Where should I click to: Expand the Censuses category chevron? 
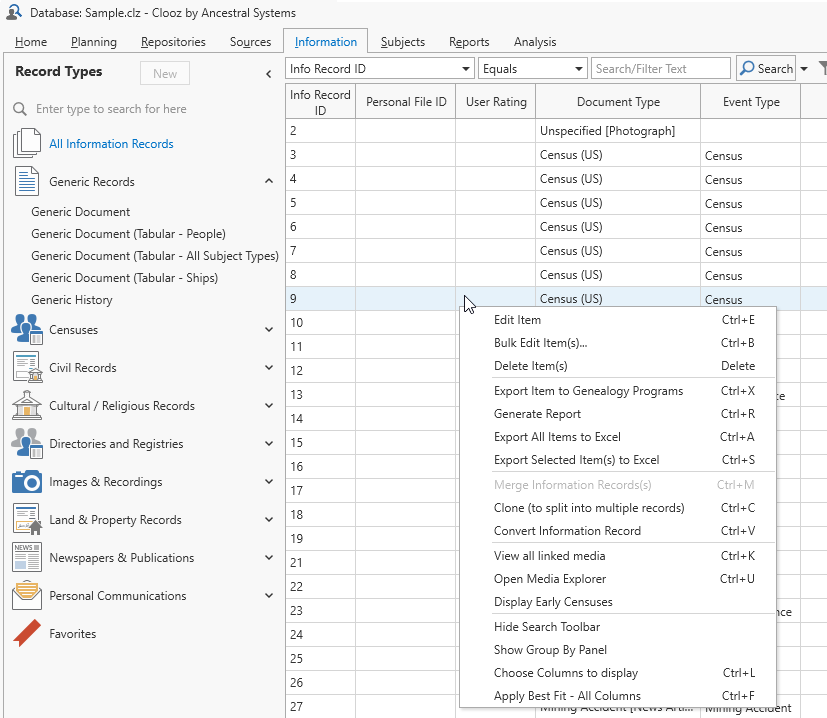[268, 329]
